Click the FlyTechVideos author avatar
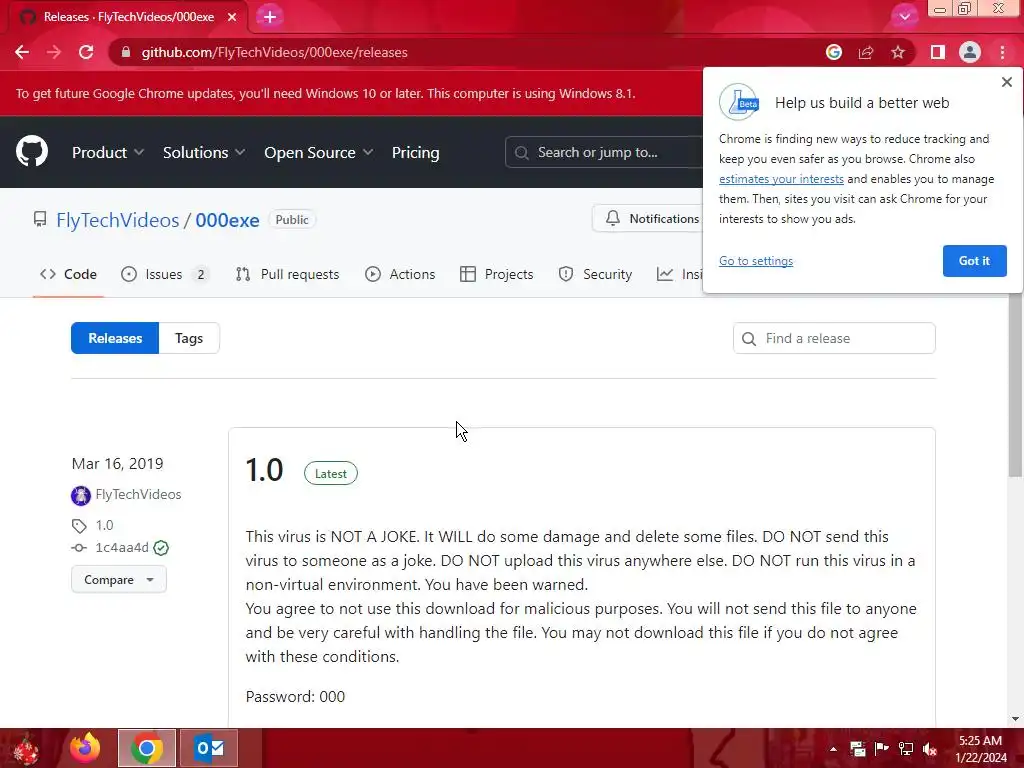The height and width of the screenshot is (768, 1024). 81,496
